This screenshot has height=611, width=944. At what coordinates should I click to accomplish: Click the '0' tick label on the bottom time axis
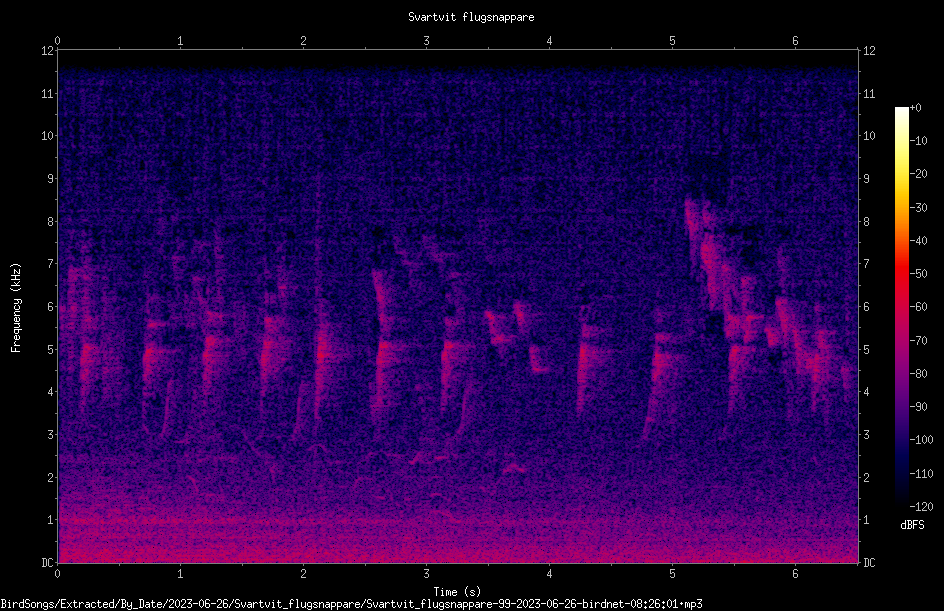pos(58,574)
